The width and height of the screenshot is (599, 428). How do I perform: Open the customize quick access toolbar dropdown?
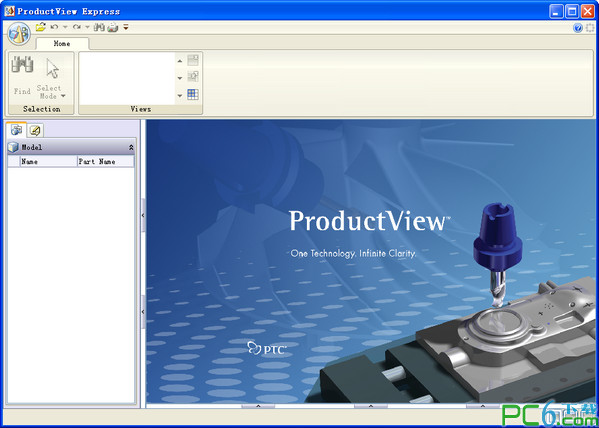[x=126, y=28]
